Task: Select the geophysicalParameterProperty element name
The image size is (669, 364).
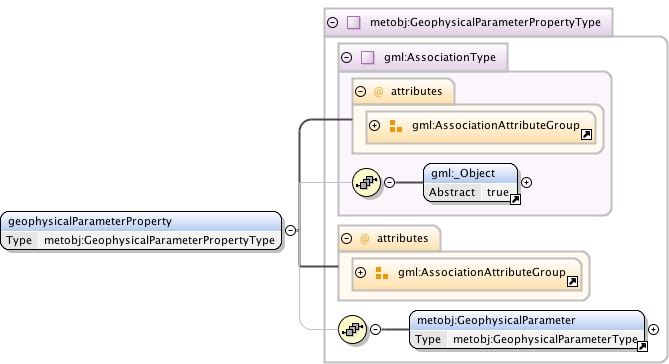Action: 90,221
